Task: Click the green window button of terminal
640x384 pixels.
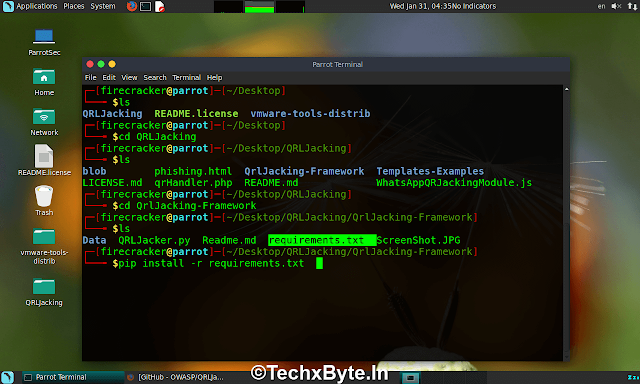Action: 101,64
